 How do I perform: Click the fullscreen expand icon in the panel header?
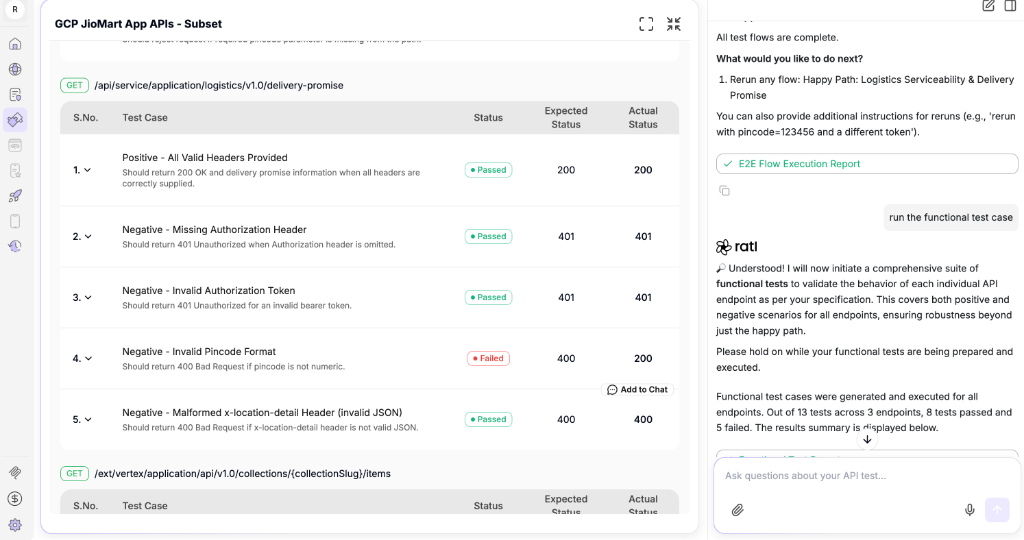(646, 24)
